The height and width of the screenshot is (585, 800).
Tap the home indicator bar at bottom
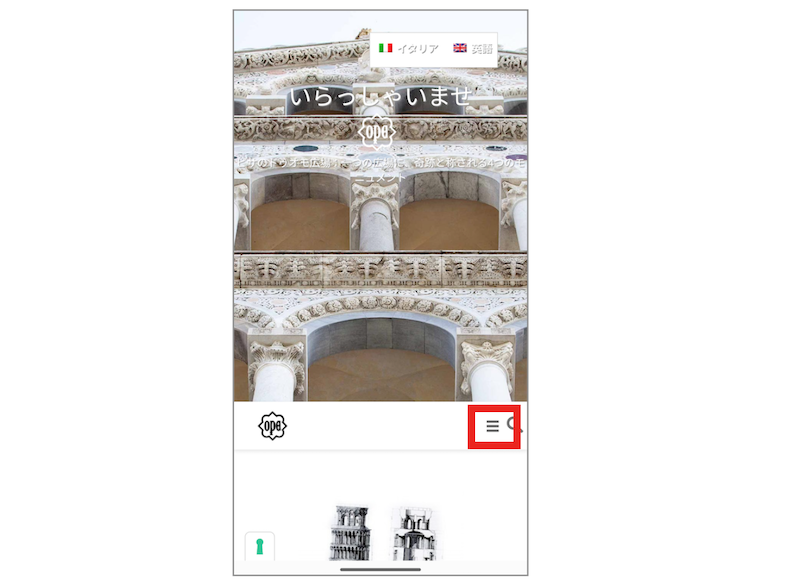pyautogui.click(x=381, y=569)
